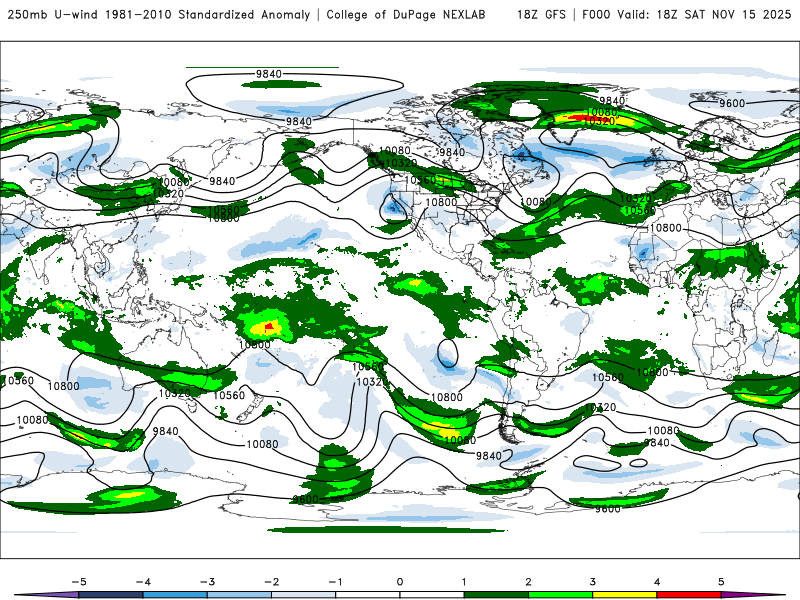This screenshot has width=800, height=600.
Task: Click the '250mb U-wind' title text
Action: (x=52, y=15)
